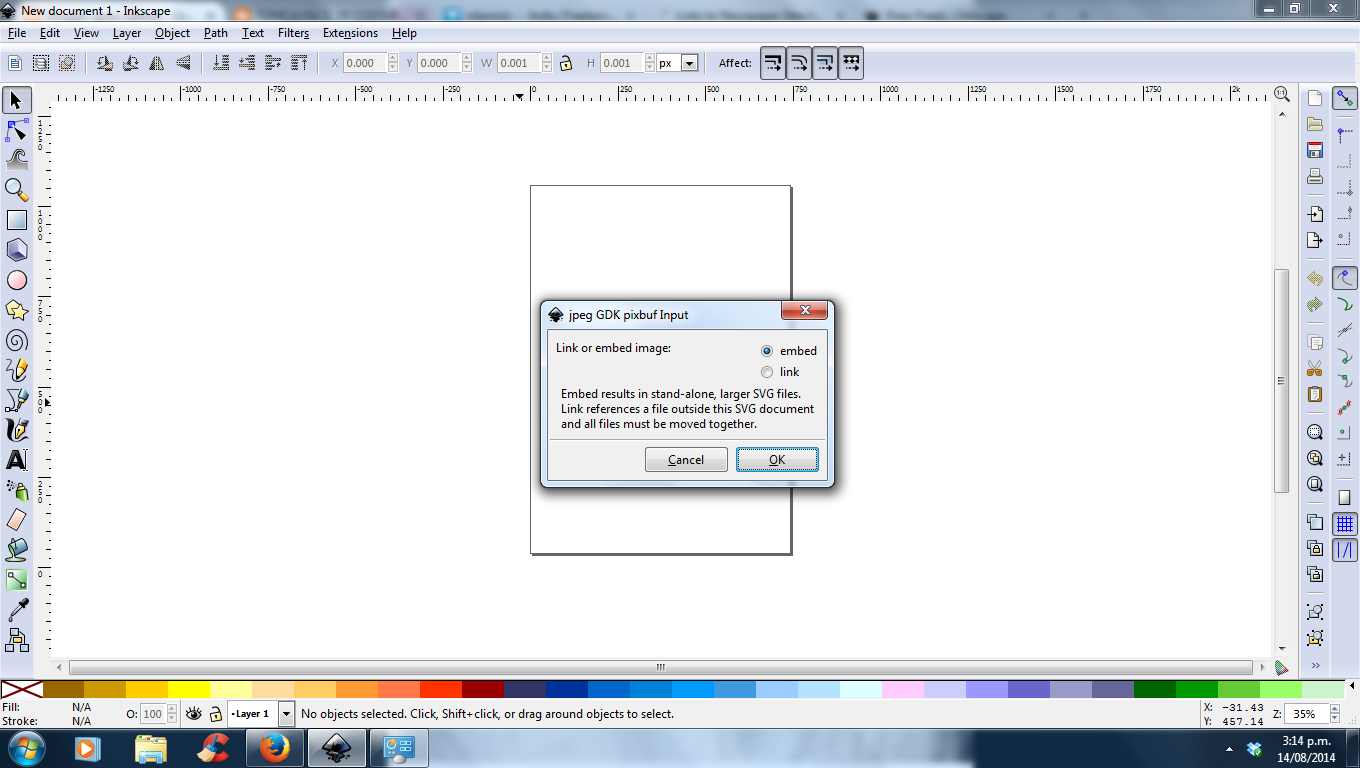
Task: Open the Layer menu
Action: pos(127,33)
